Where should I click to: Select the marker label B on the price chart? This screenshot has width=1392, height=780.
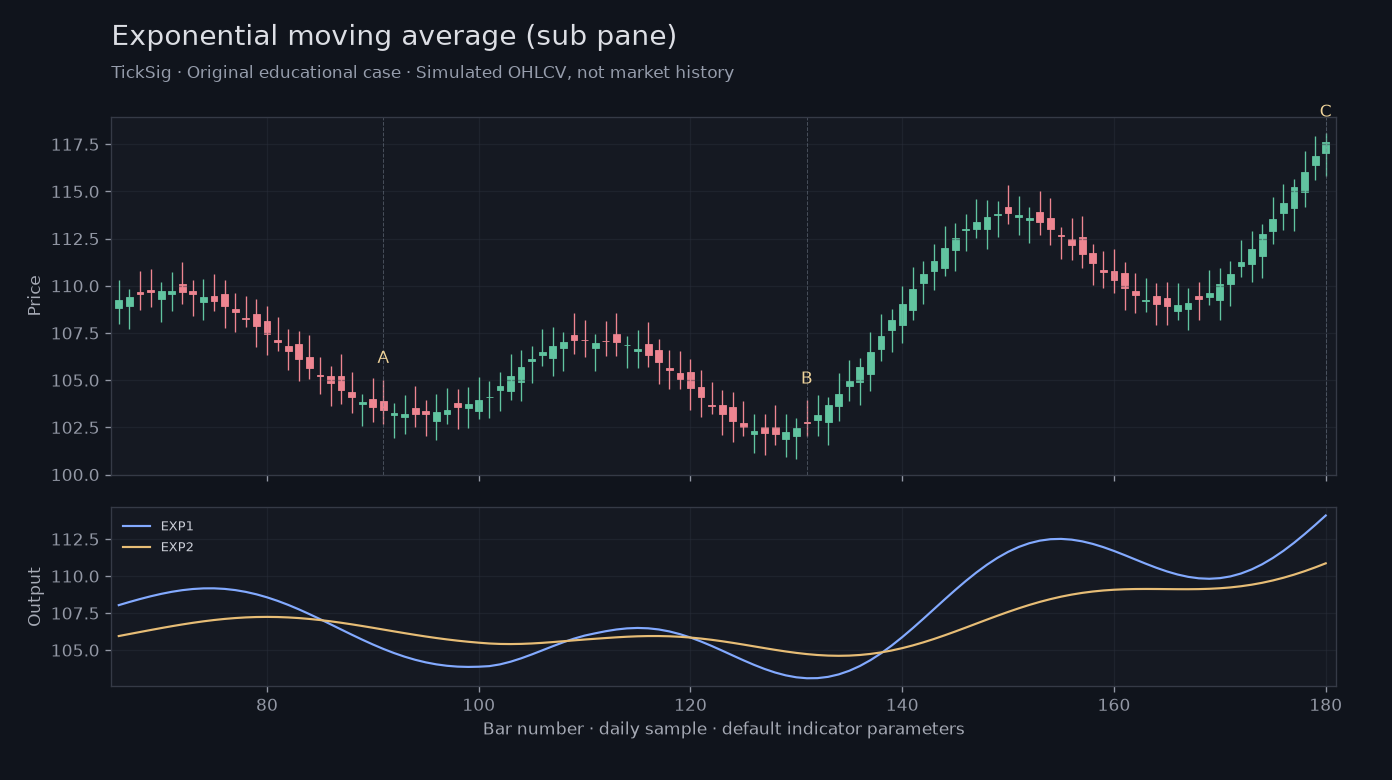806,378
